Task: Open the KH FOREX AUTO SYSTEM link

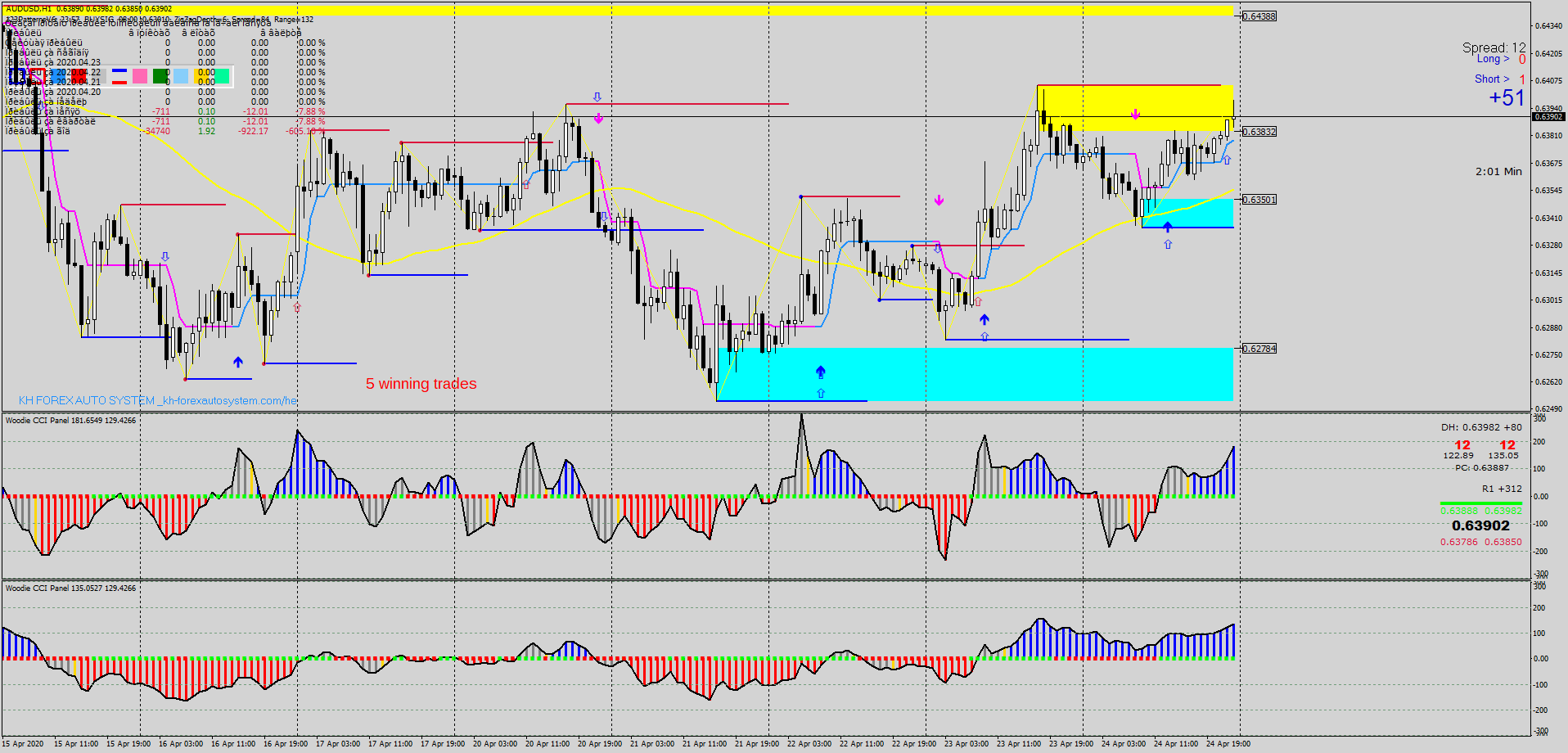Action: click(157, 400)
